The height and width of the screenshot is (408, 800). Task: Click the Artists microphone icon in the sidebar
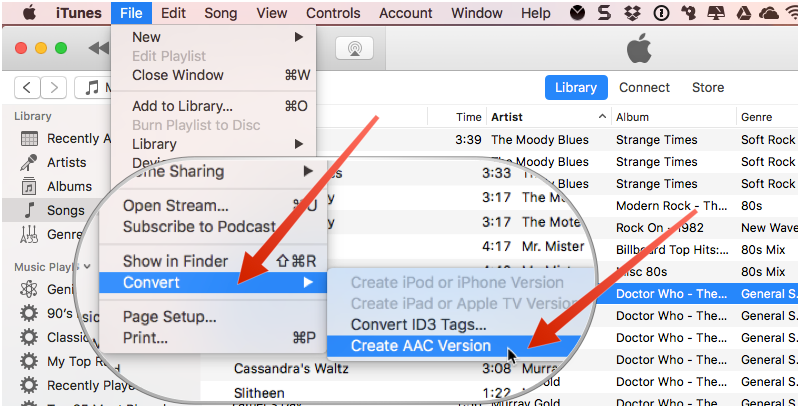tap(30, 162)
